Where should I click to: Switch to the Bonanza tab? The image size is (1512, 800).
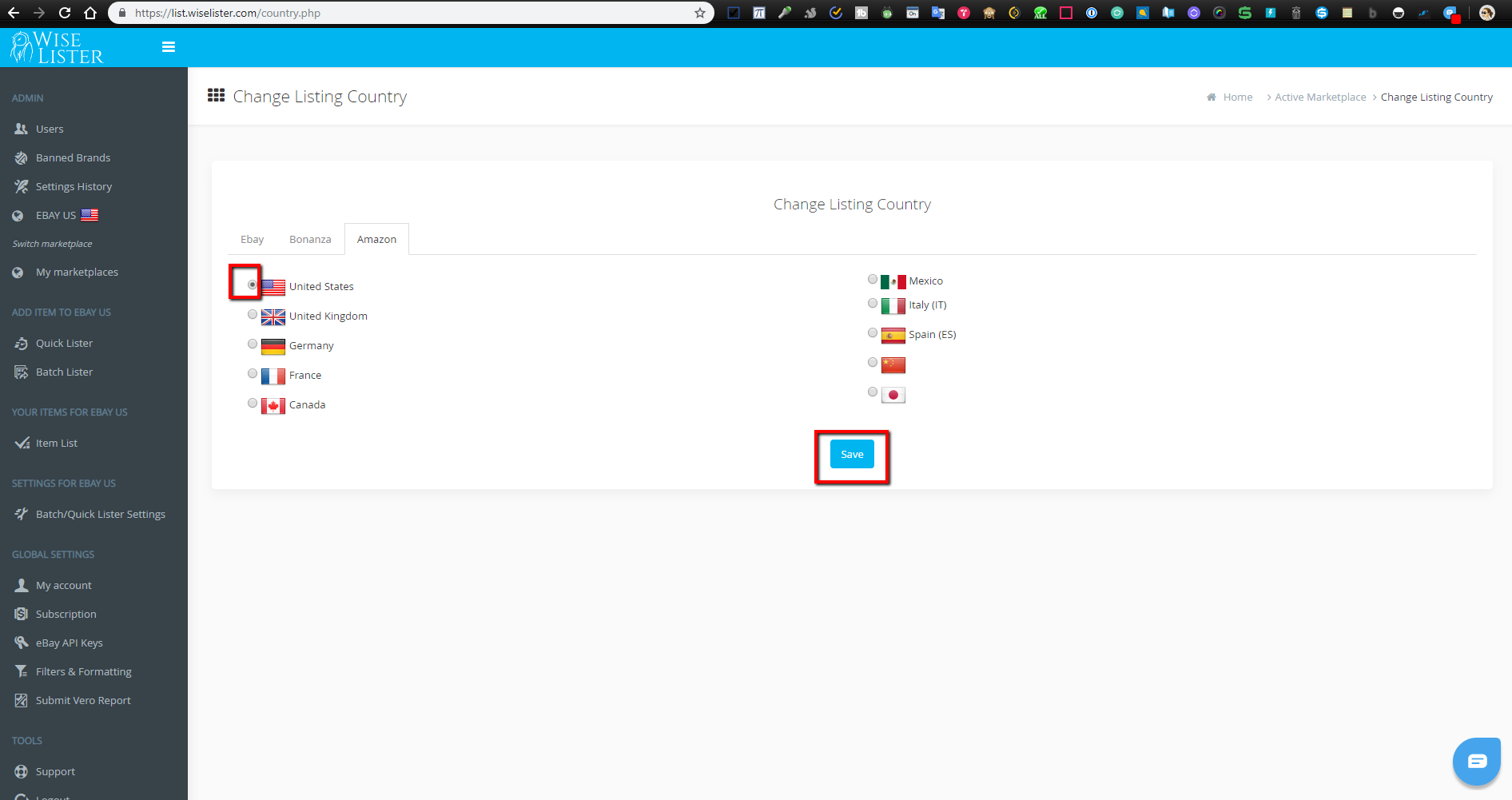(x=310, y=239)
